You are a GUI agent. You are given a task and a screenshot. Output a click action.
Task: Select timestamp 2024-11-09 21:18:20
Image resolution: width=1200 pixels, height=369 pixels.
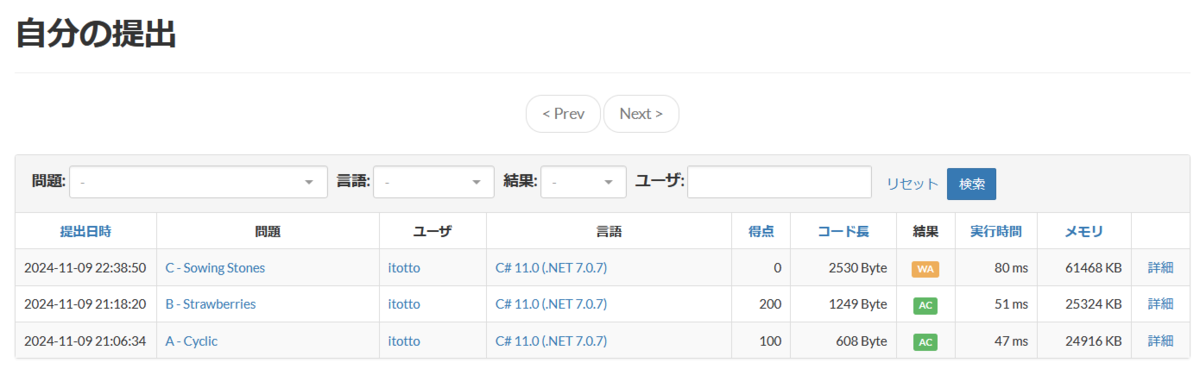coord(85,304)
